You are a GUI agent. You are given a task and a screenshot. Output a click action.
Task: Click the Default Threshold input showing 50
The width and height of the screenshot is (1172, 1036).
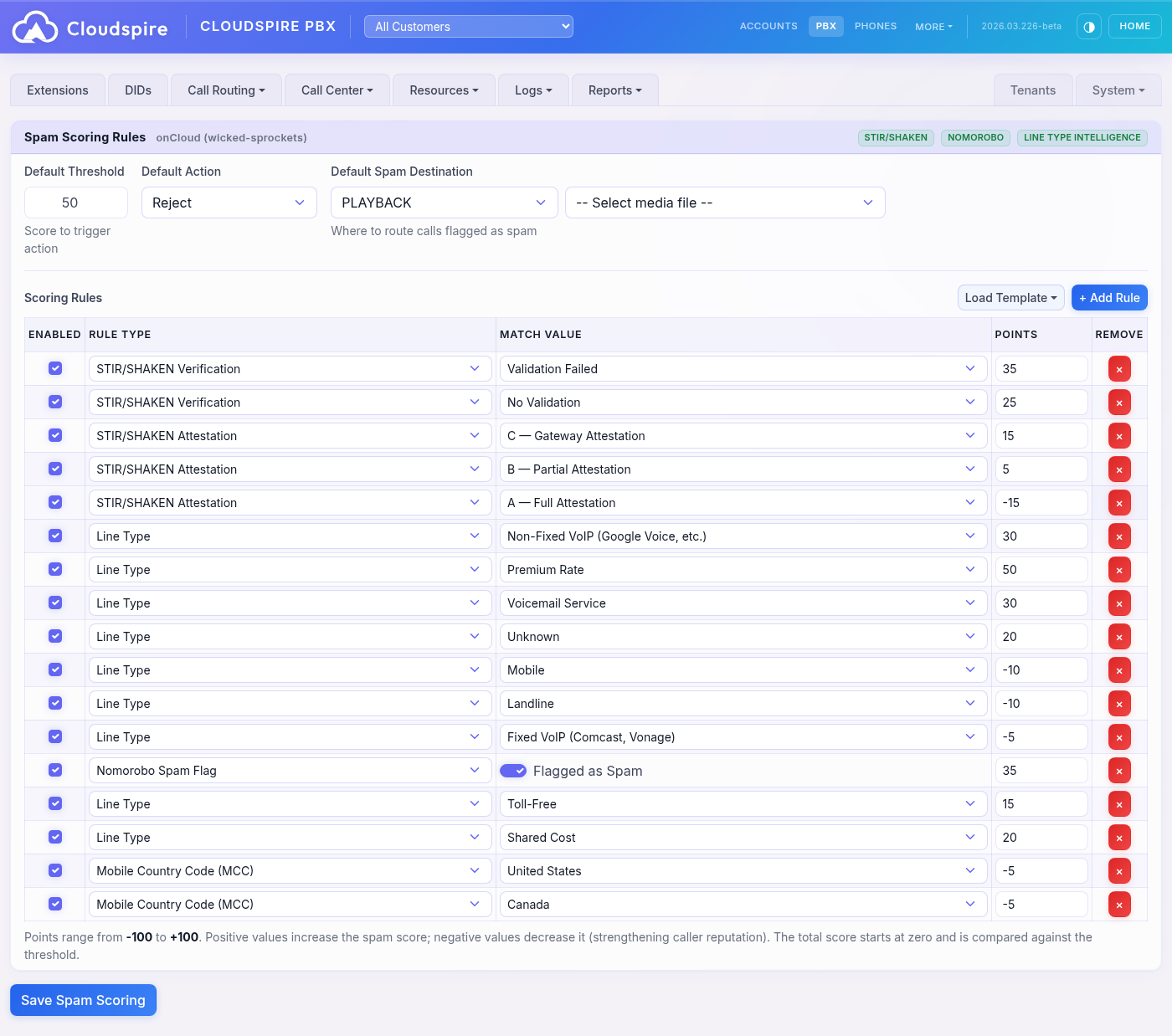tap(75, 202)
